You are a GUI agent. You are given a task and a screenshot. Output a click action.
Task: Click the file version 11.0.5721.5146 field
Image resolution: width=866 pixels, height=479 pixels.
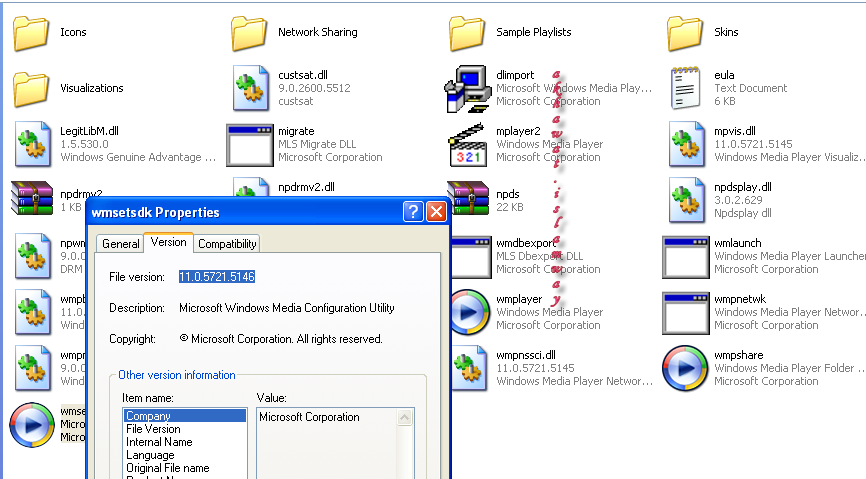[x=216, y=277]
